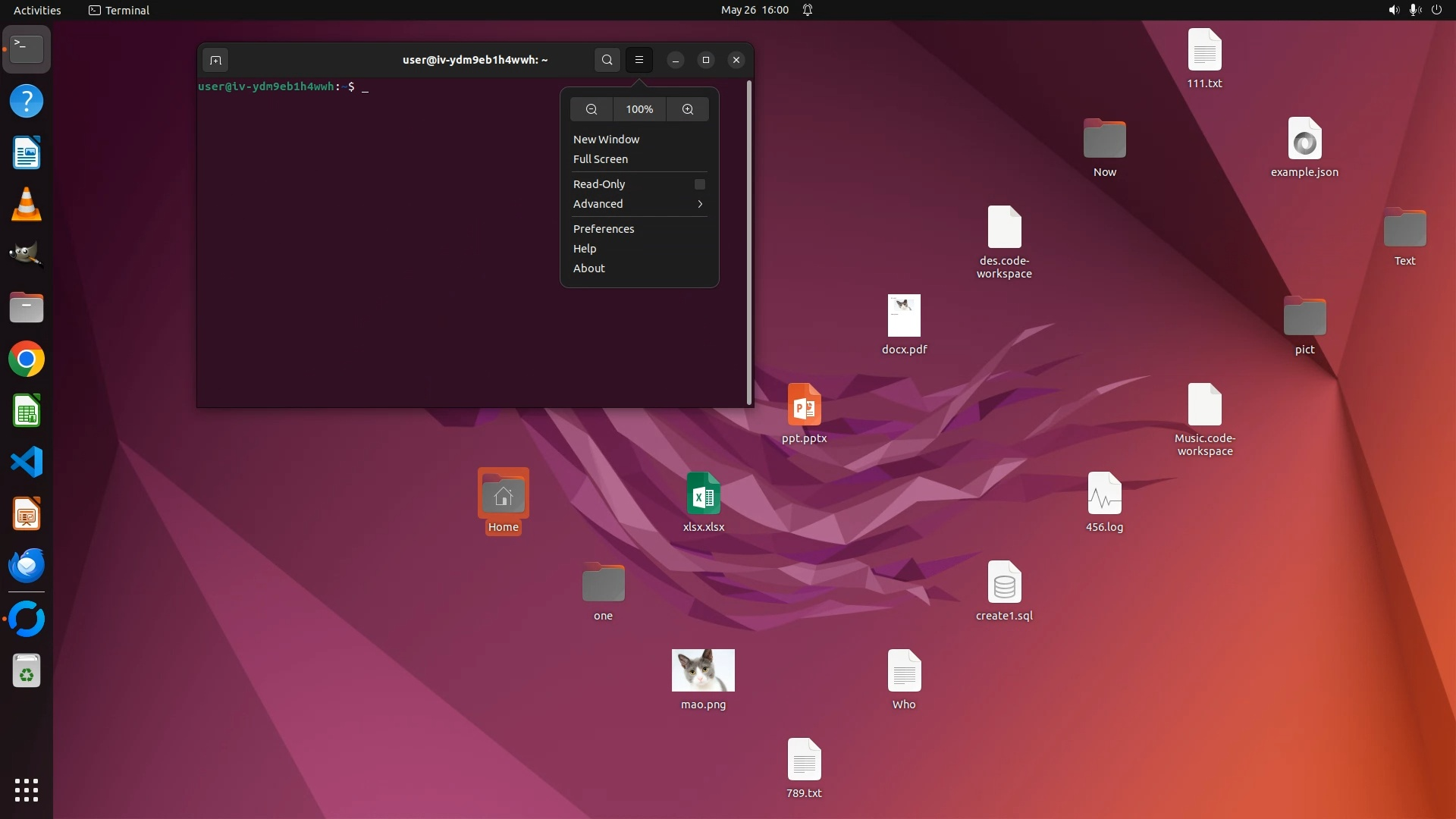Screen dimensions: 1456x819
Task: Click the zoom out magnifier icon
Action: click(x=591, y=109)
